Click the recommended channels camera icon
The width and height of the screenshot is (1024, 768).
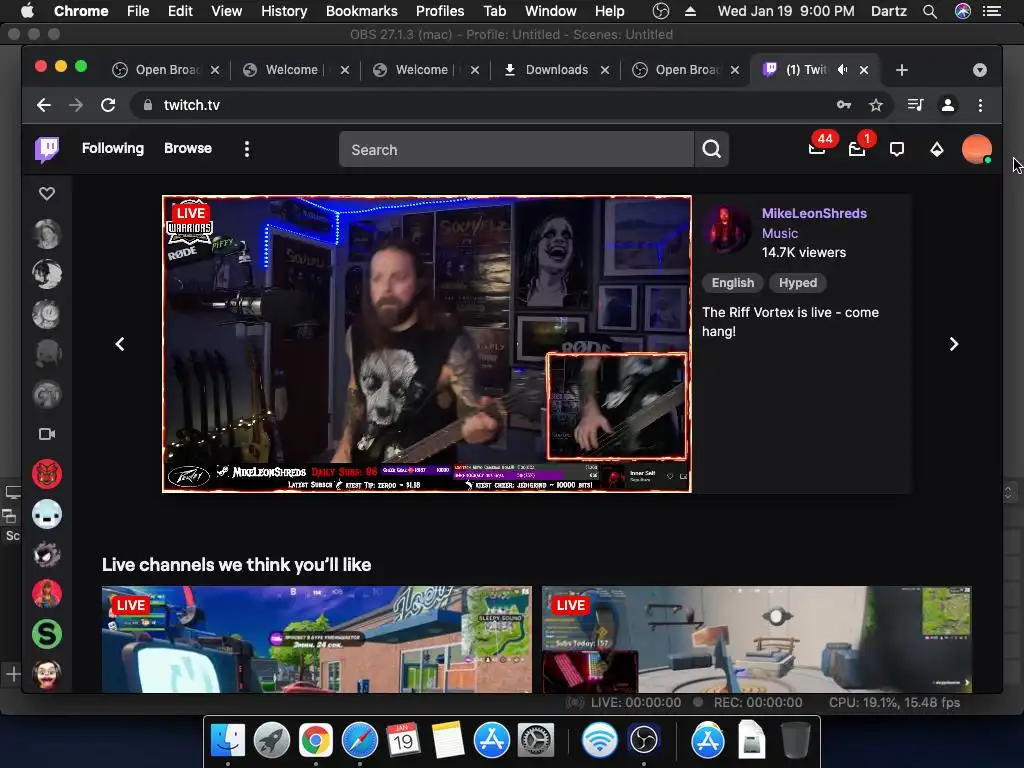[47, 434]
